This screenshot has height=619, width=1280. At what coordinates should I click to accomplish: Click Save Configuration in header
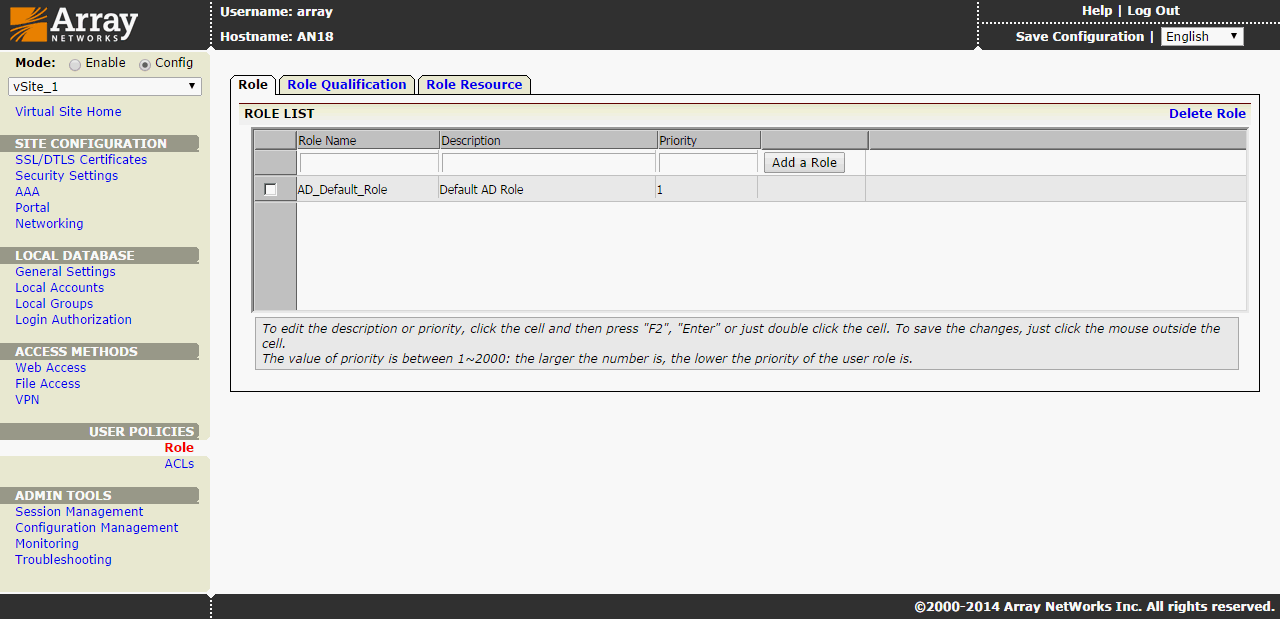(x=1079, y=37)
